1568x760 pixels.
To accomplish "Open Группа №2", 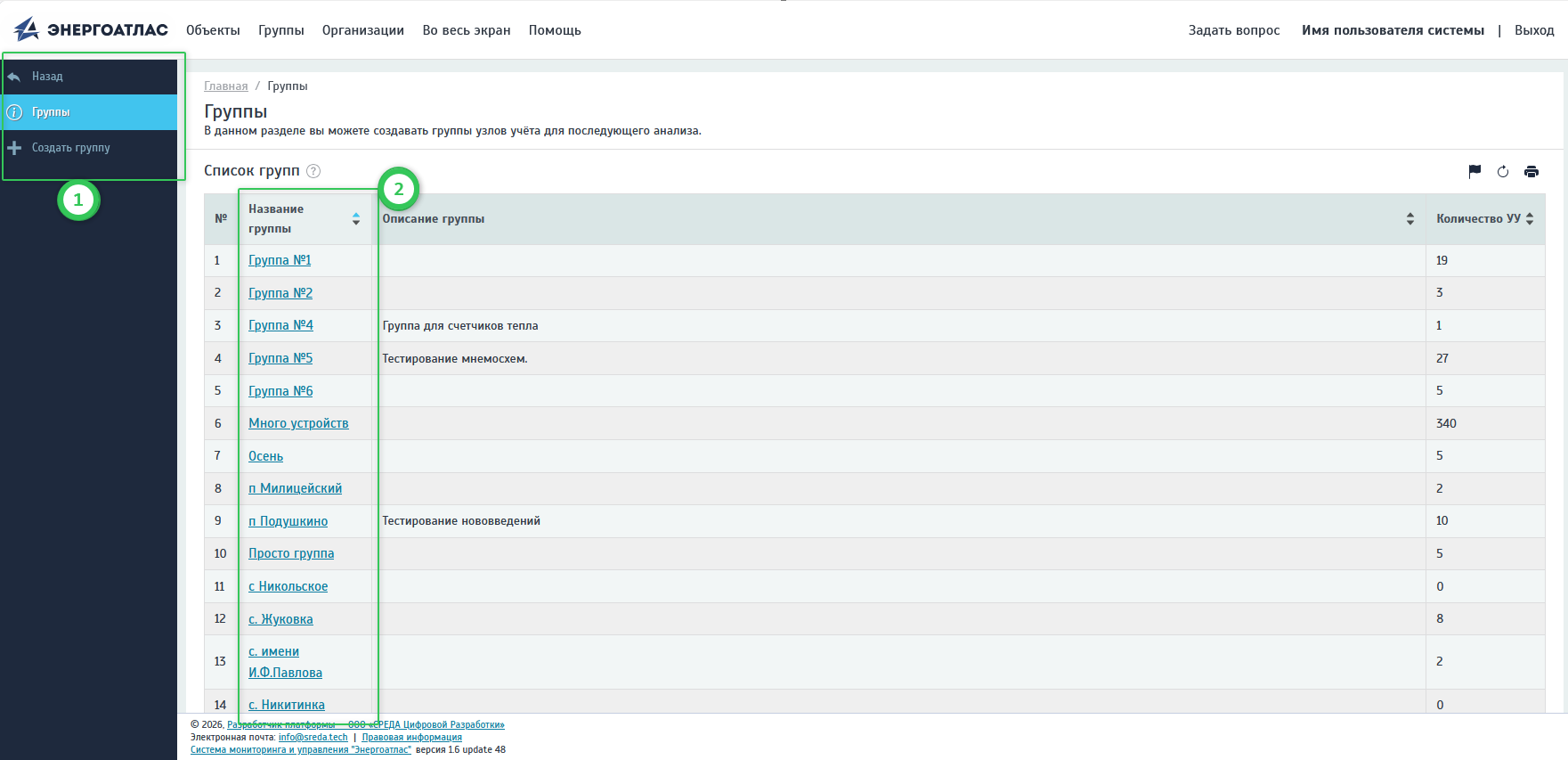I will coord(280,293).
